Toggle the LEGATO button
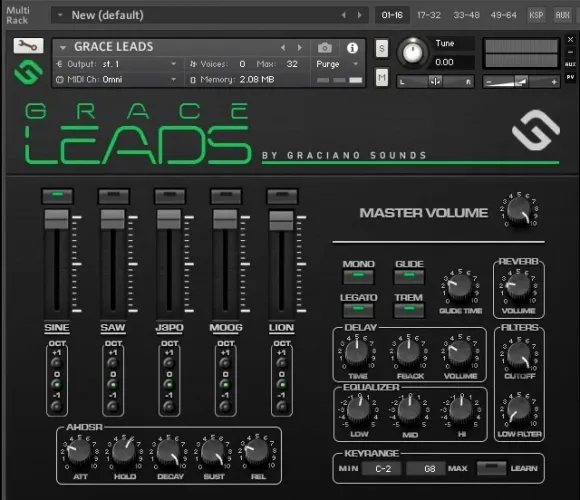 pyautogui.click(x=358, y=310)
